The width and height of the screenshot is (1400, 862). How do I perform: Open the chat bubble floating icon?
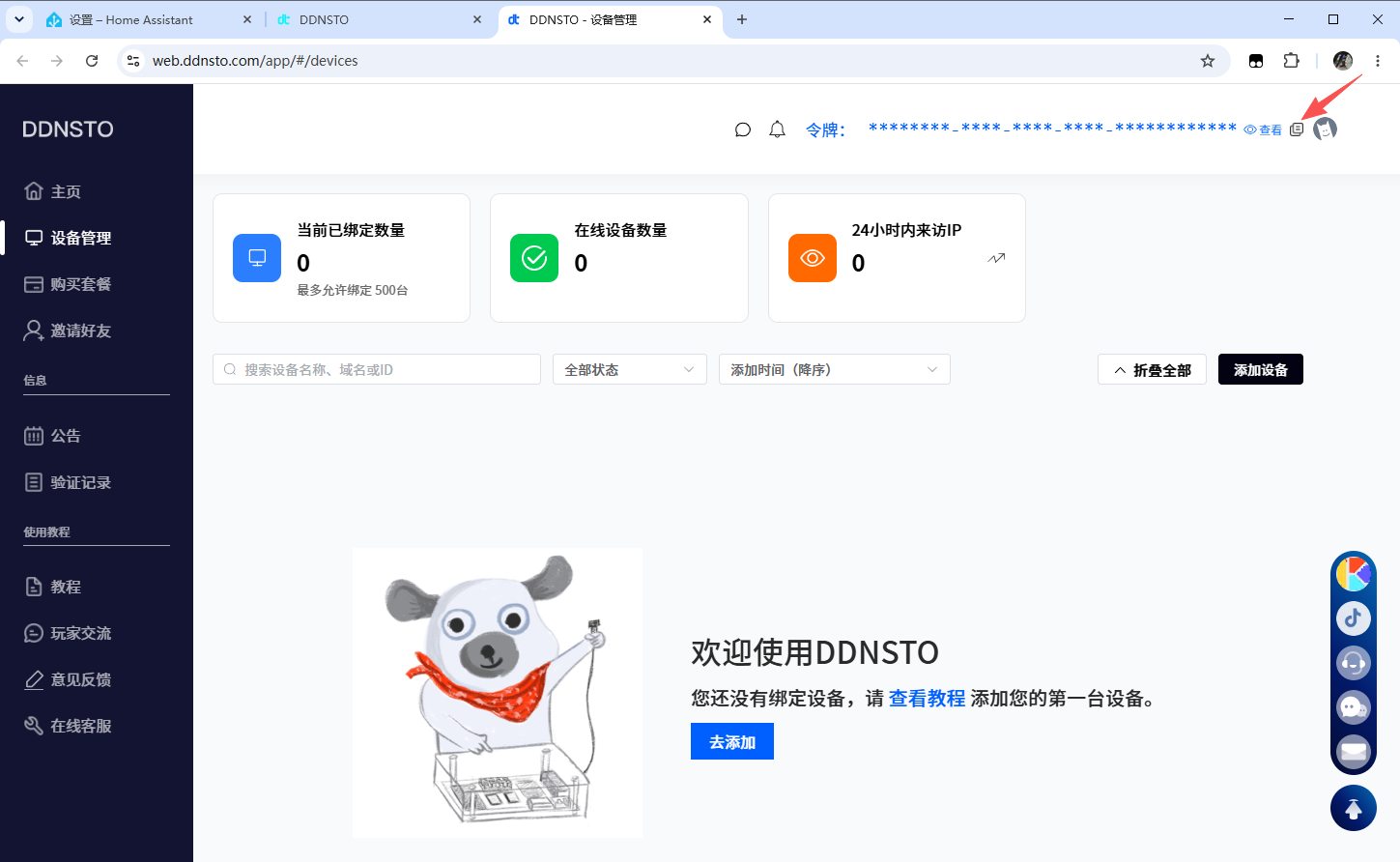[1354, 707]
